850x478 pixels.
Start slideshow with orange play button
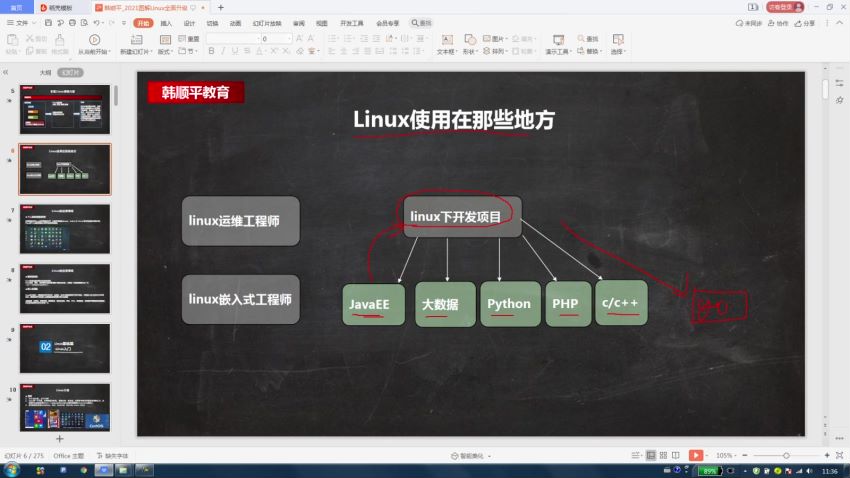(696, 455)
